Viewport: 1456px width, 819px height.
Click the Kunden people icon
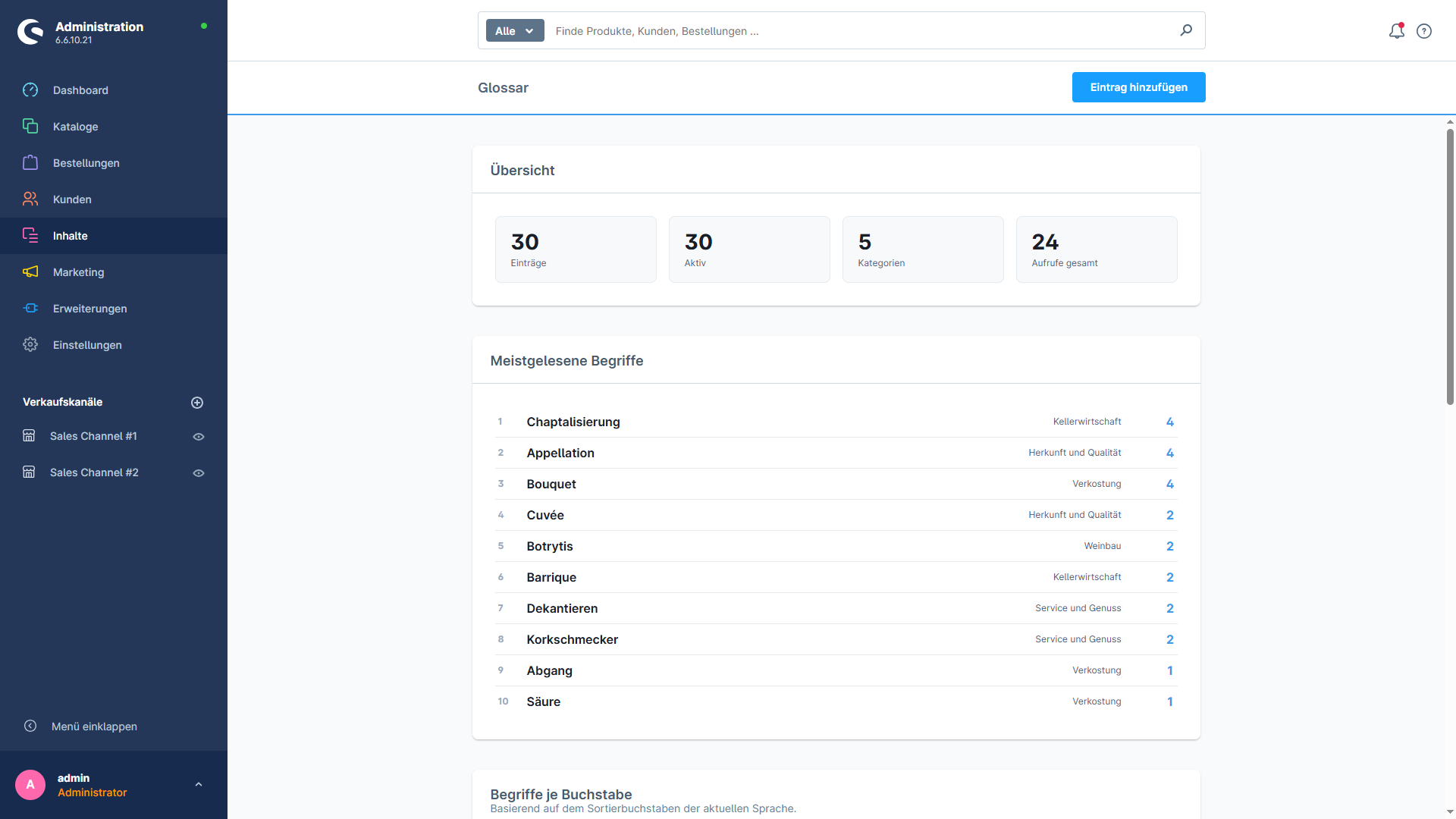click(30, 199)
